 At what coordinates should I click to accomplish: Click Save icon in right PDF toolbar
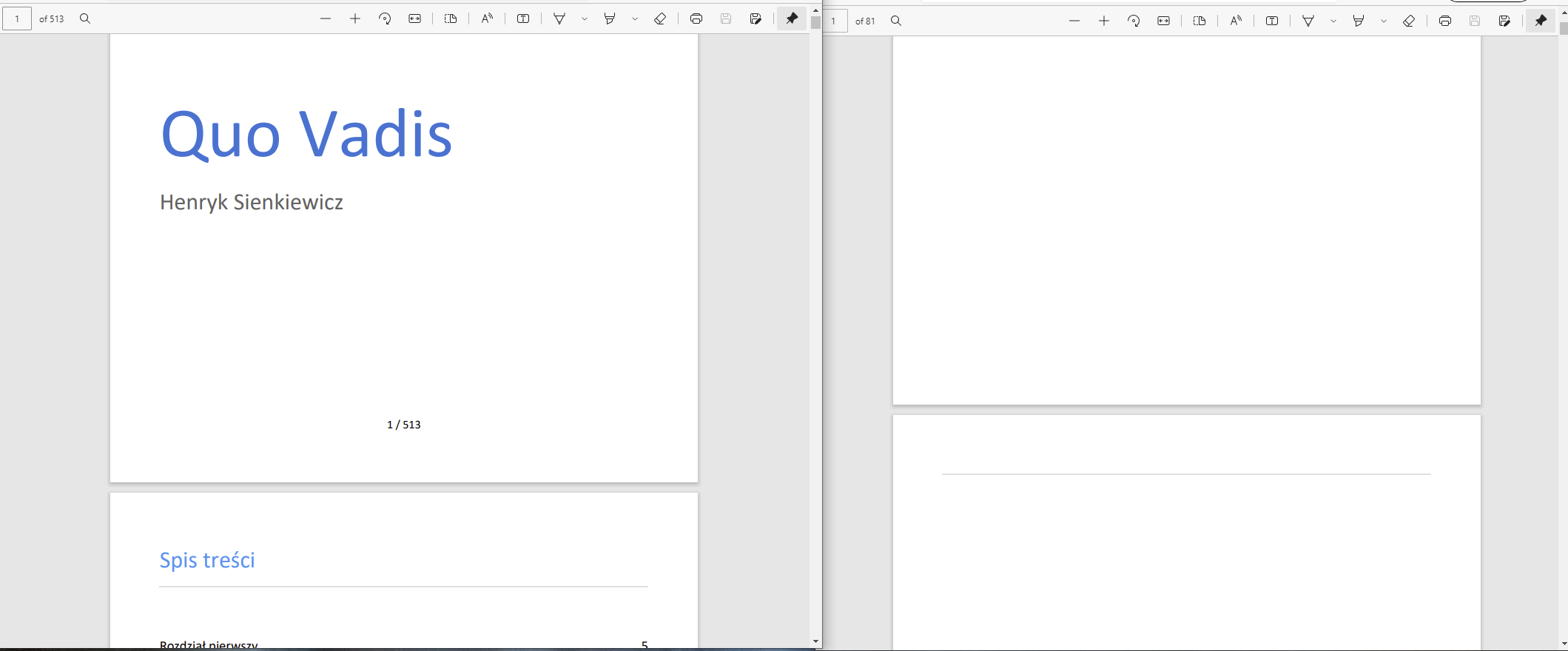coord(1475,21)
